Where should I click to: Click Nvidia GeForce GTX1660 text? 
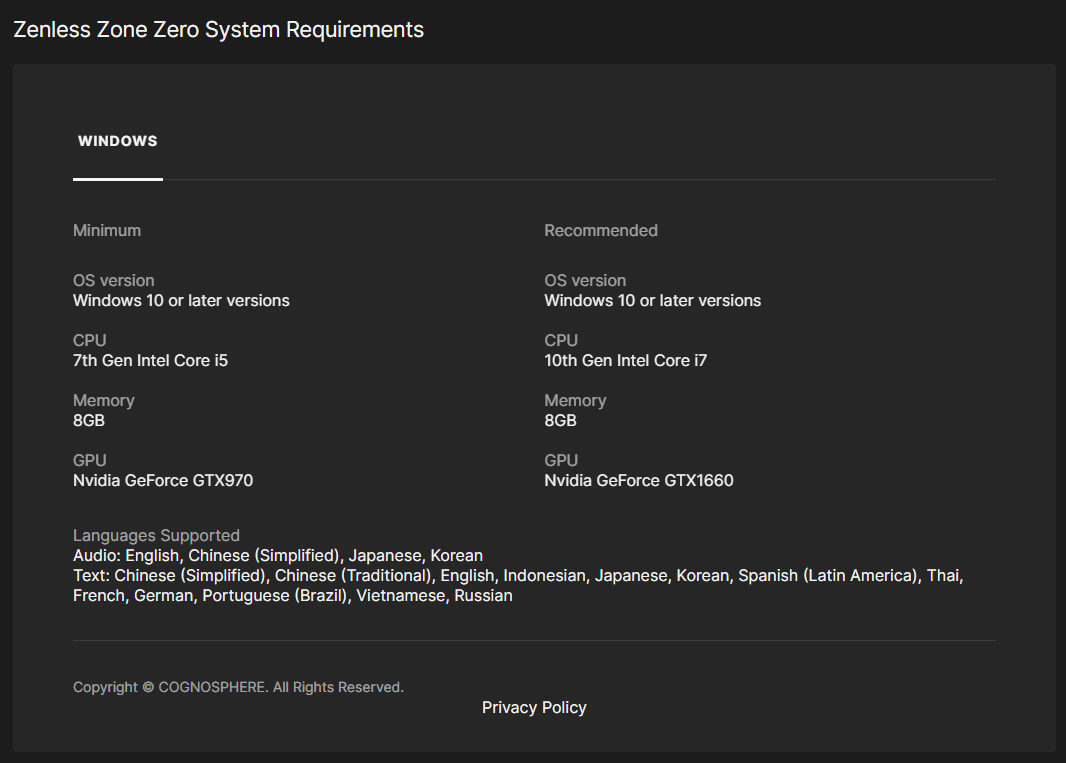point(639,480)
